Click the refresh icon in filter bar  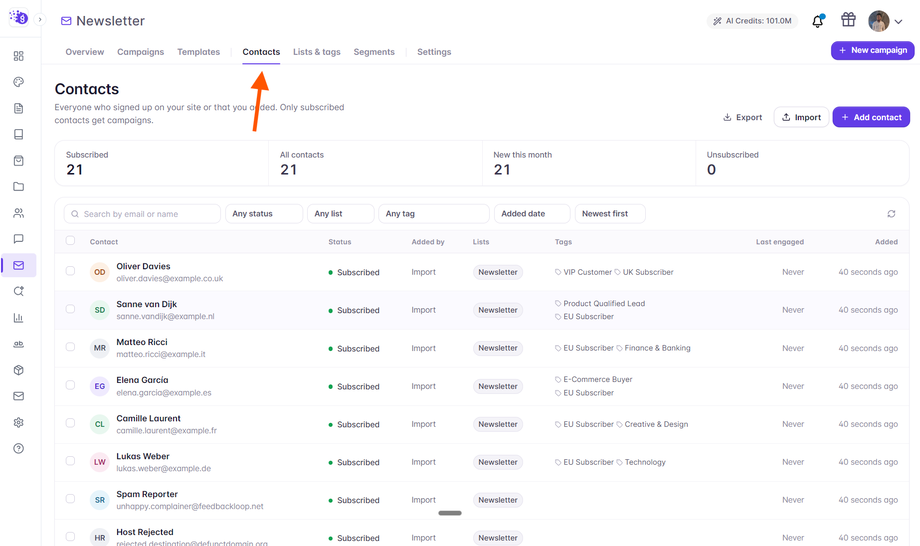click(891, 214)
